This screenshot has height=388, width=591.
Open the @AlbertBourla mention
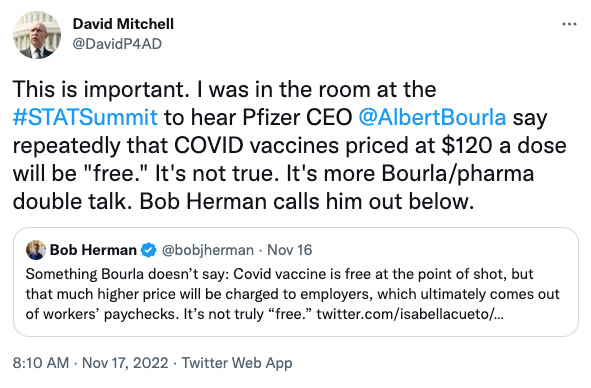pos(432,117)
